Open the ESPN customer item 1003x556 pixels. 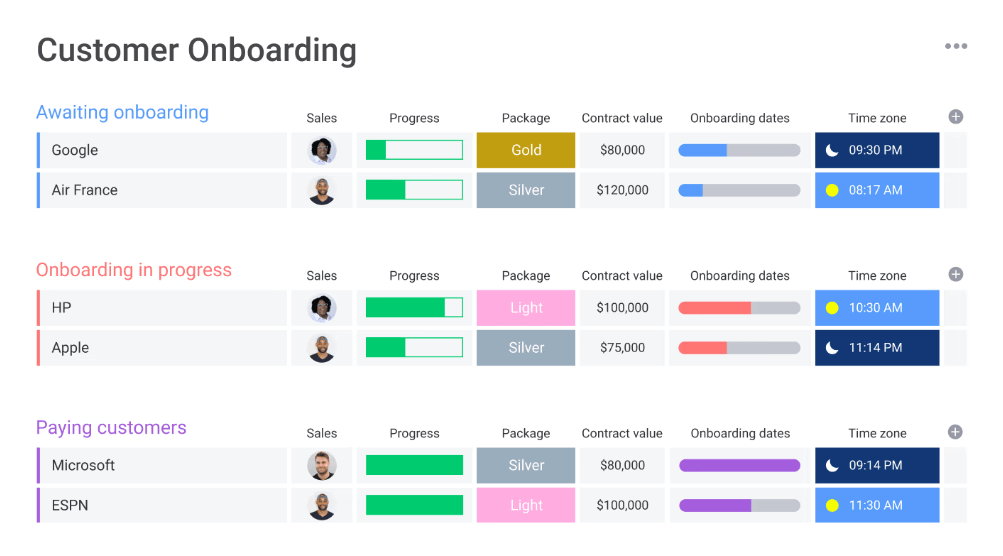(70, 505)
